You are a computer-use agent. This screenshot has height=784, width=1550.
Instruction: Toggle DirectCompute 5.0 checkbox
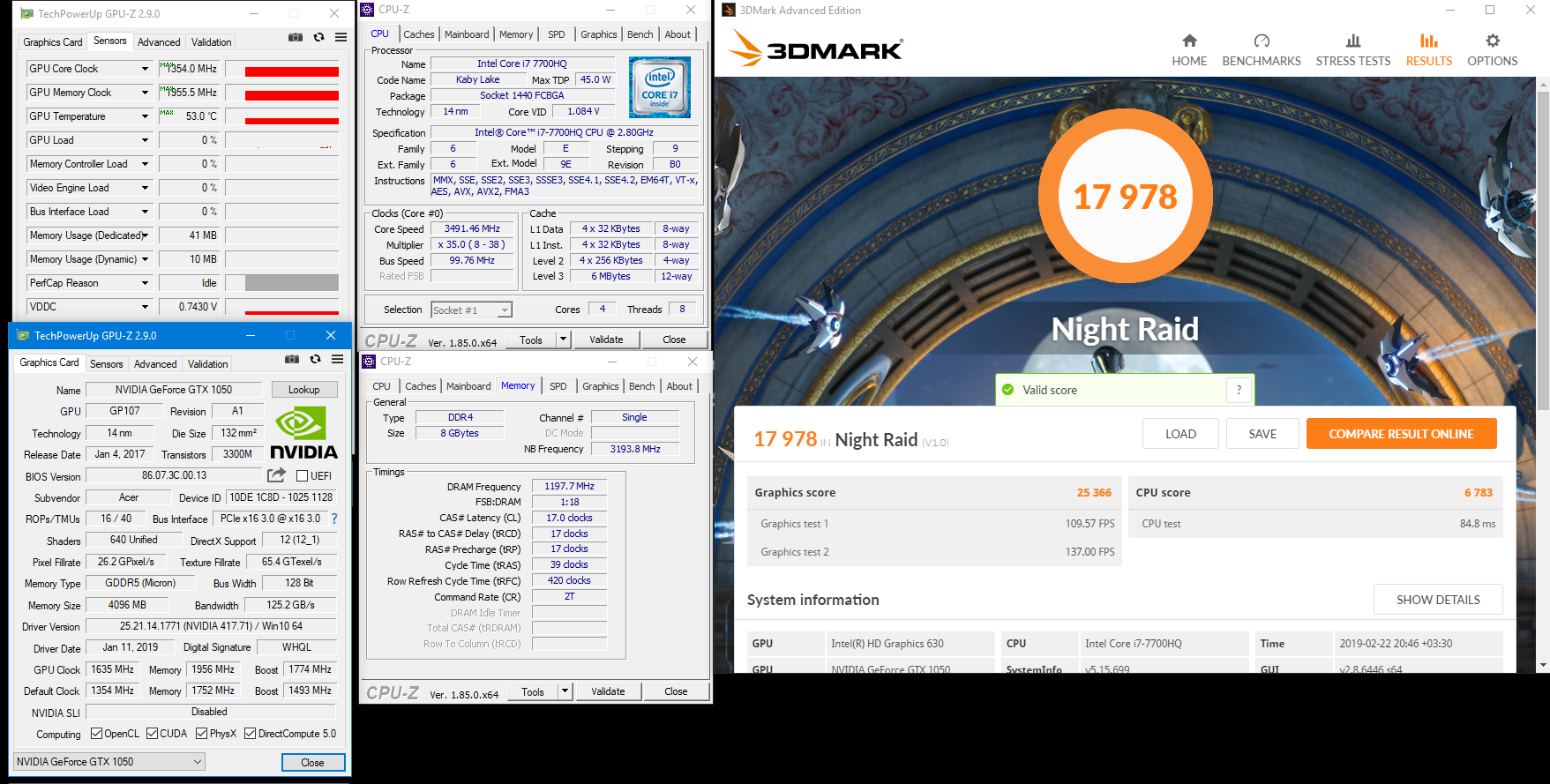coord(251,734)
